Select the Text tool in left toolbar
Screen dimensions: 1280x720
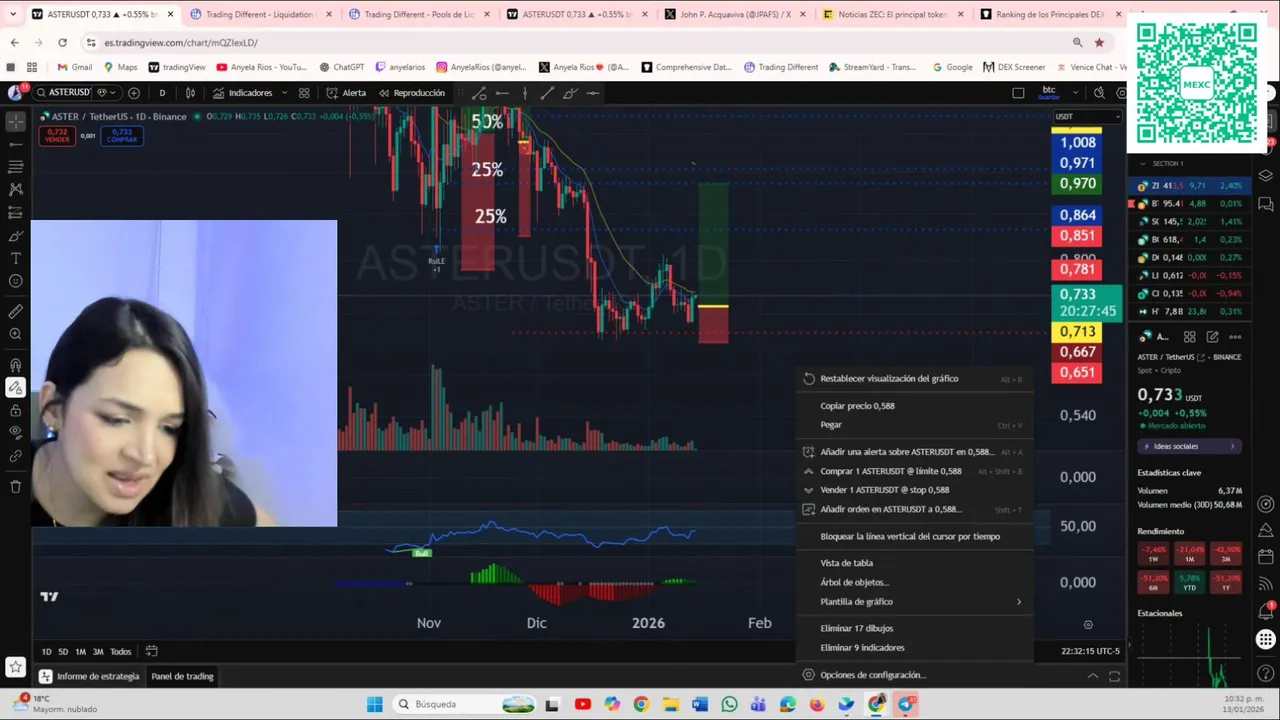[x=16, y=258]
